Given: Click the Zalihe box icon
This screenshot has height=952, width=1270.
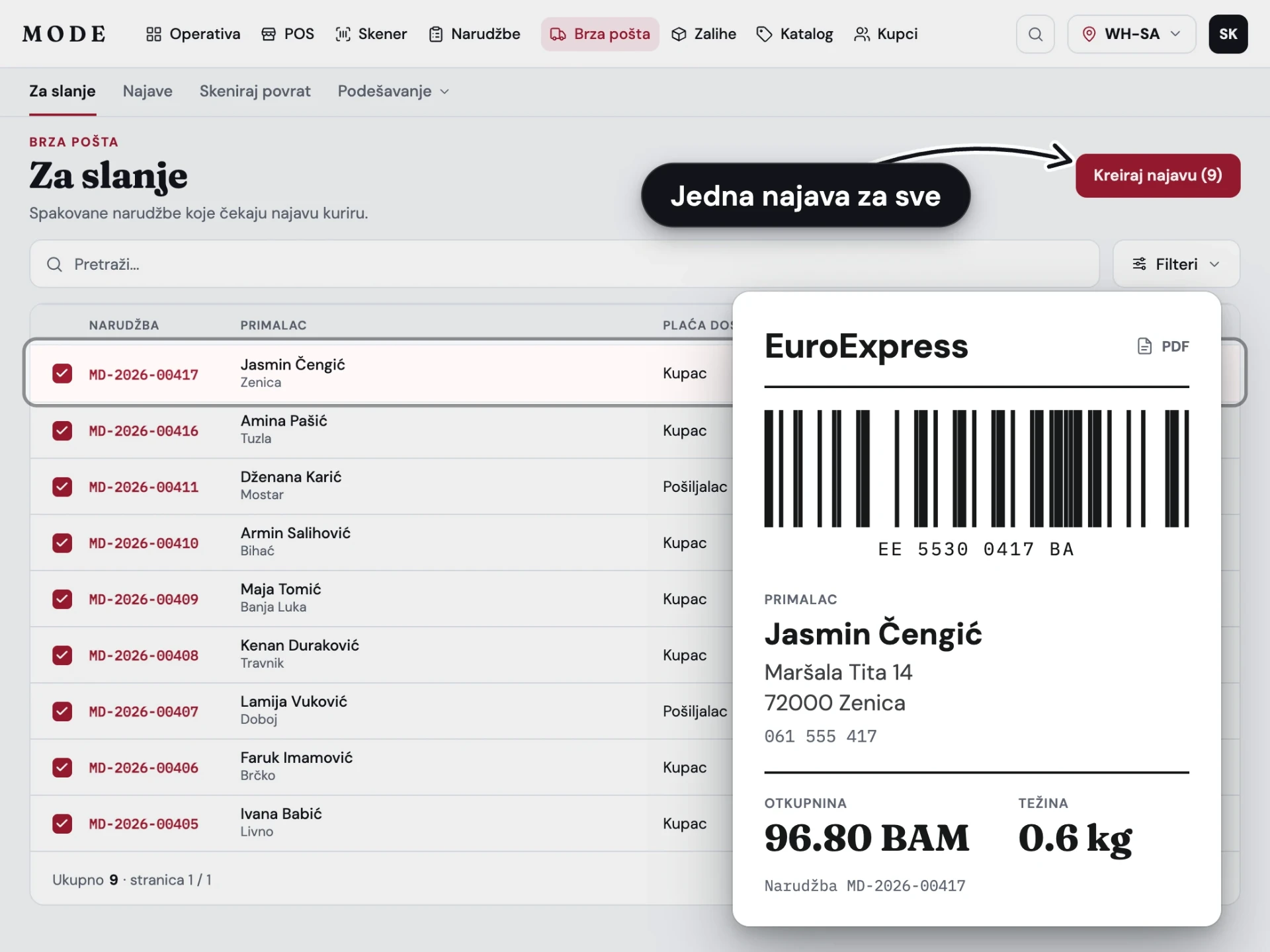Looking at the screenshot, I should point(679,34).
